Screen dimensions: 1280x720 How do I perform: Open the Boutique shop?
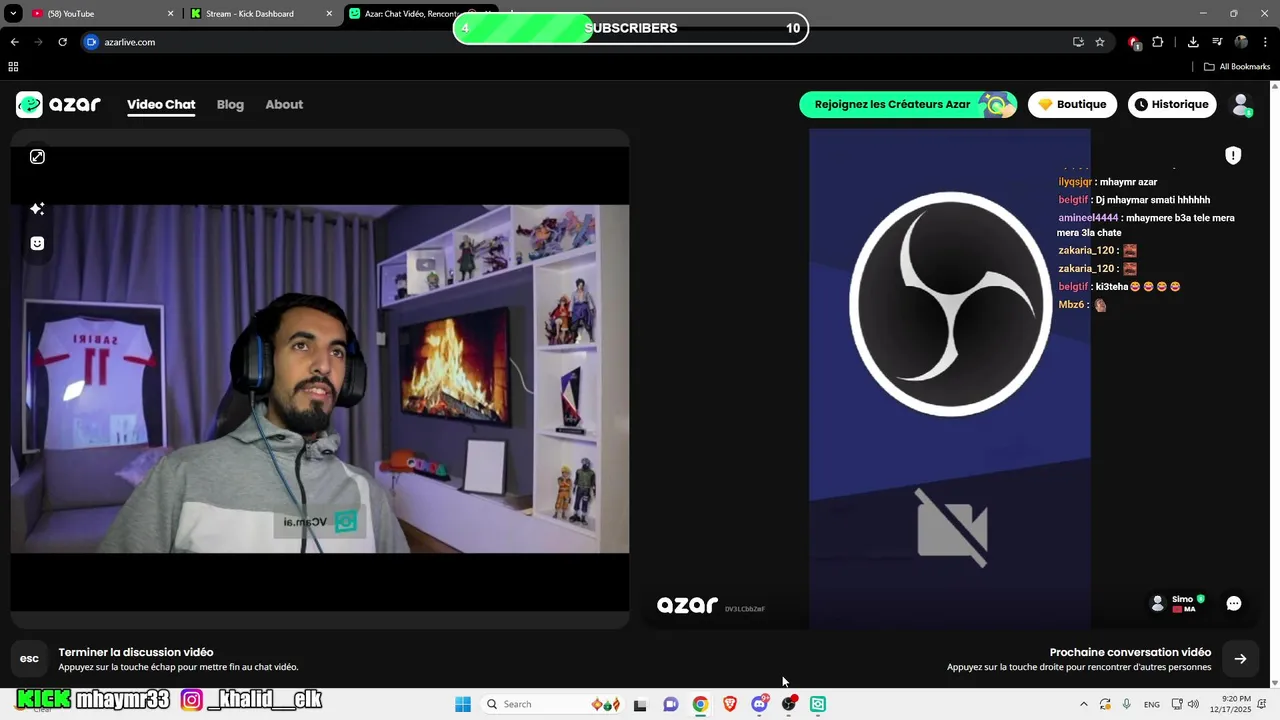pyautogui.click(x=1072, y=104)
